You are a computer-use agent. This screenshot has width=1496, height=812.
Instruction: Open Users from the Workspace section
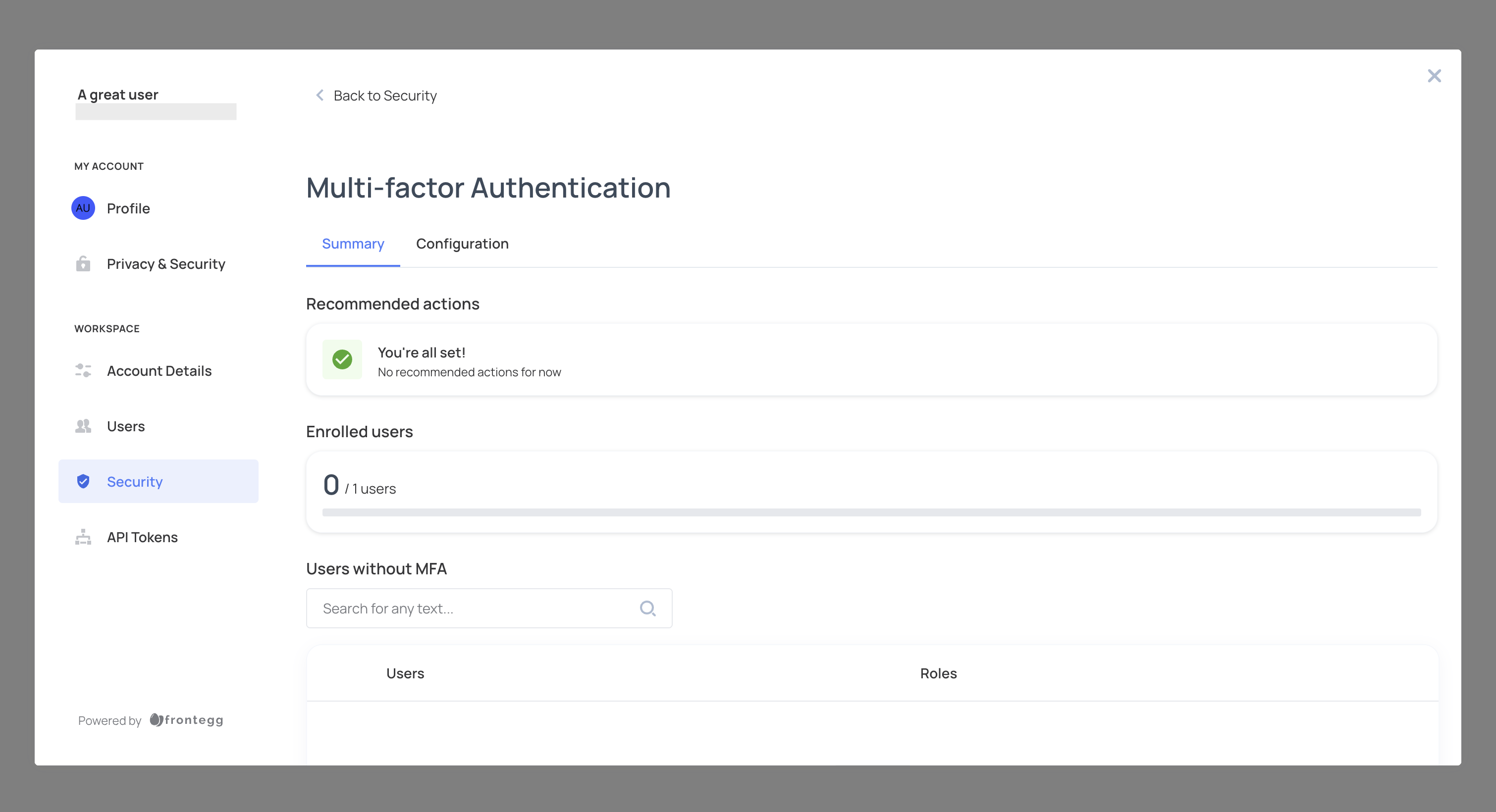click(125, 425)
